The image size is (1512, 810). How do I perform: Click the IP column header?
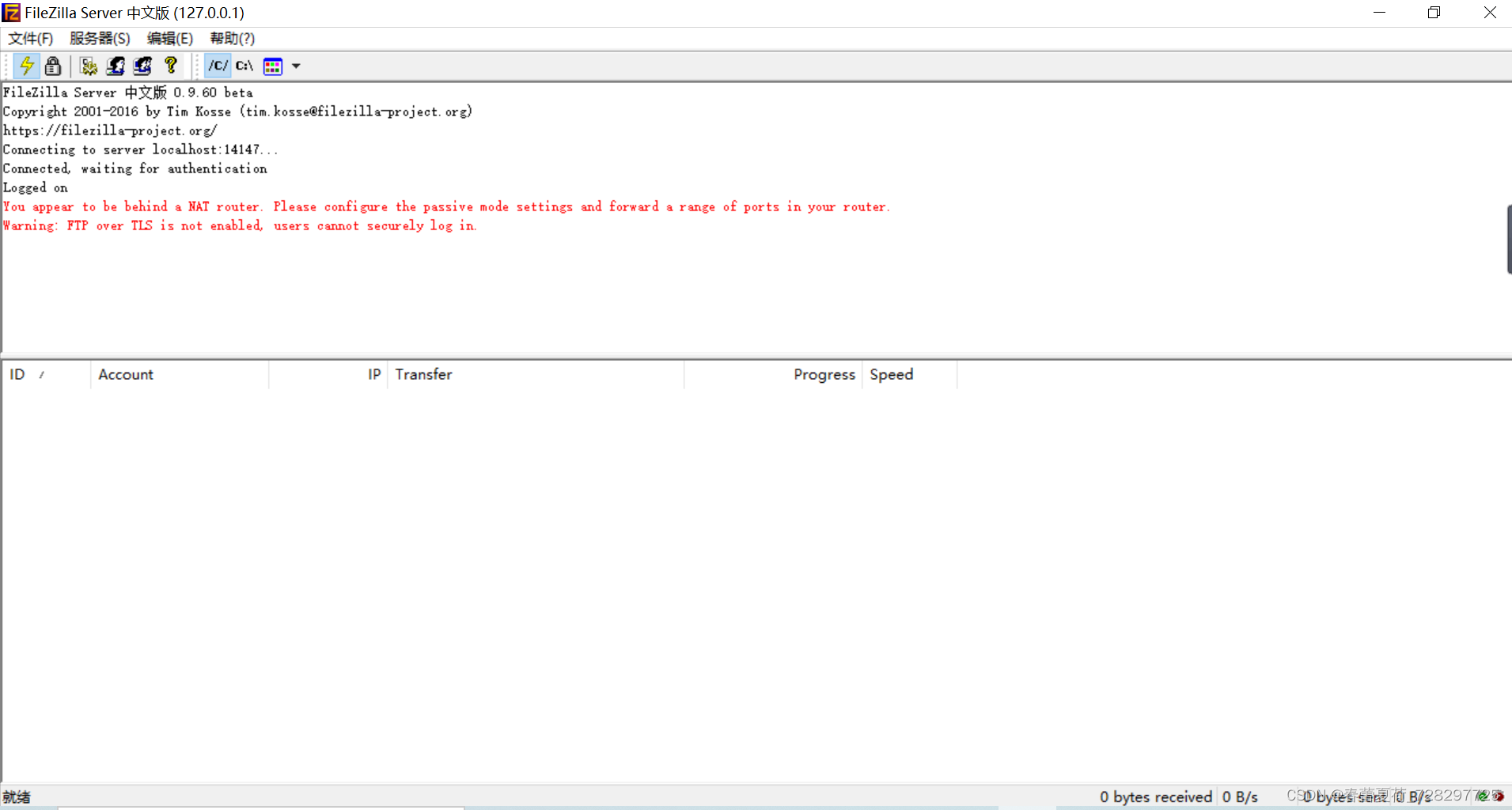pos(328,375)
